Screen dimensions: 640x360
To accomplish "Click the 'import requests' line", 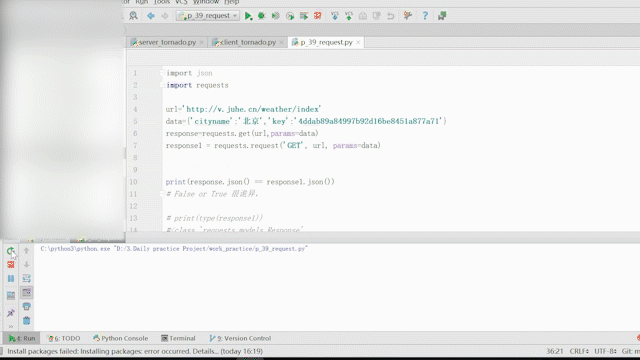I will tap(198, 85).
